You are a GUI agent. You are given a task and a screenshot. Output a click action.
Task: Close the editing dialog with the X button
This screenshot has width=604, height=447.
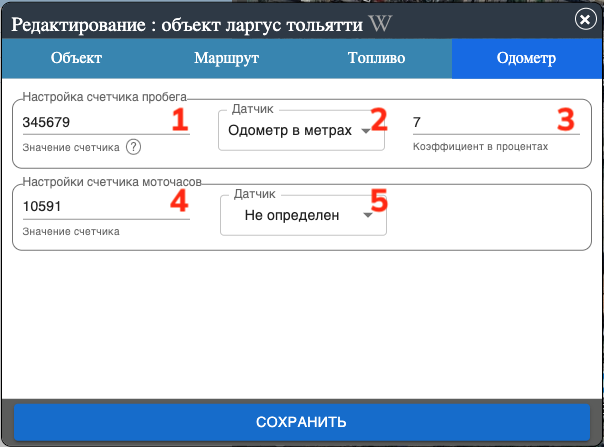(x=584, y=20)
